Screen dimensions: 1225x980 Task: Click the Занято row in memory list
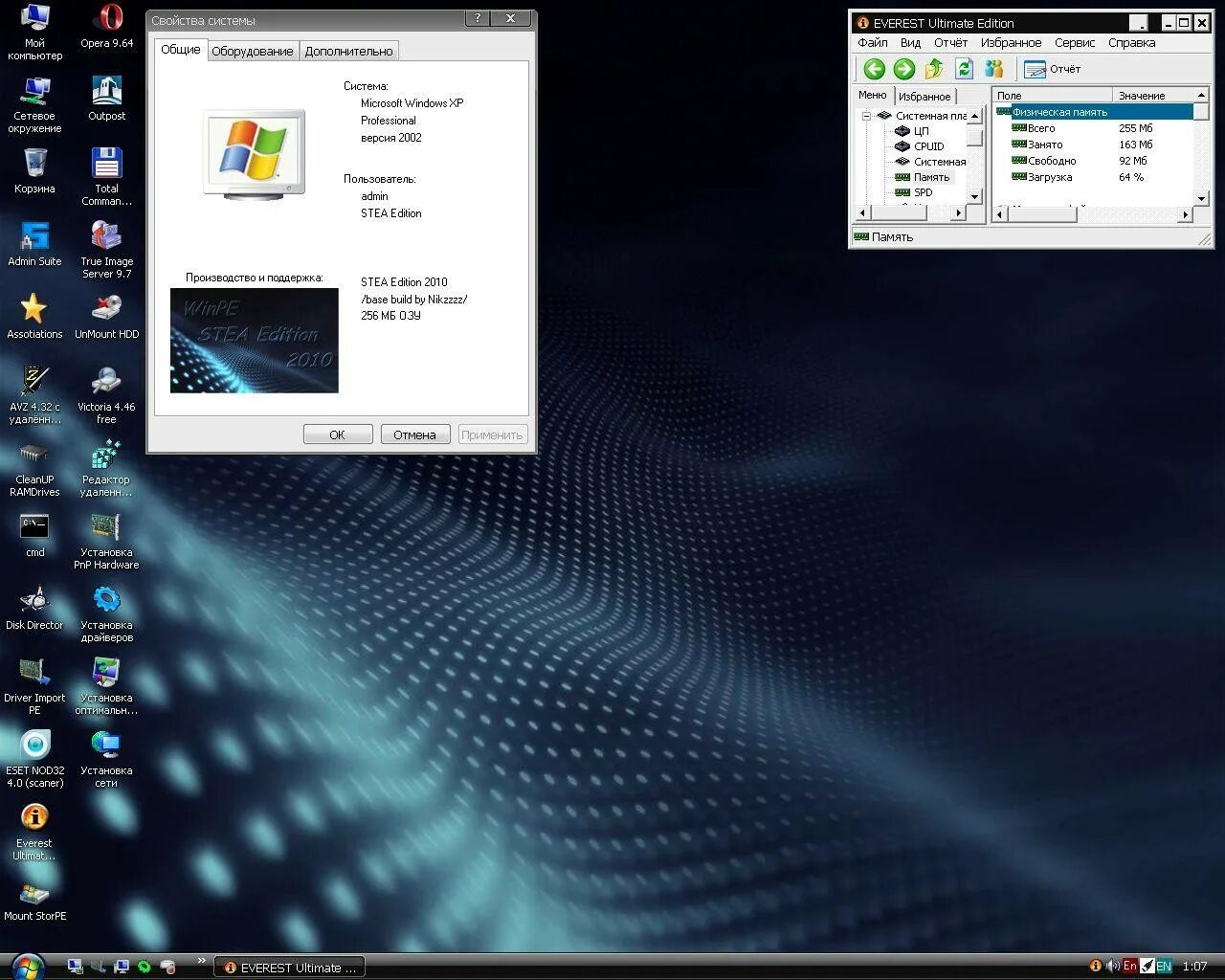click(1095, 145)
